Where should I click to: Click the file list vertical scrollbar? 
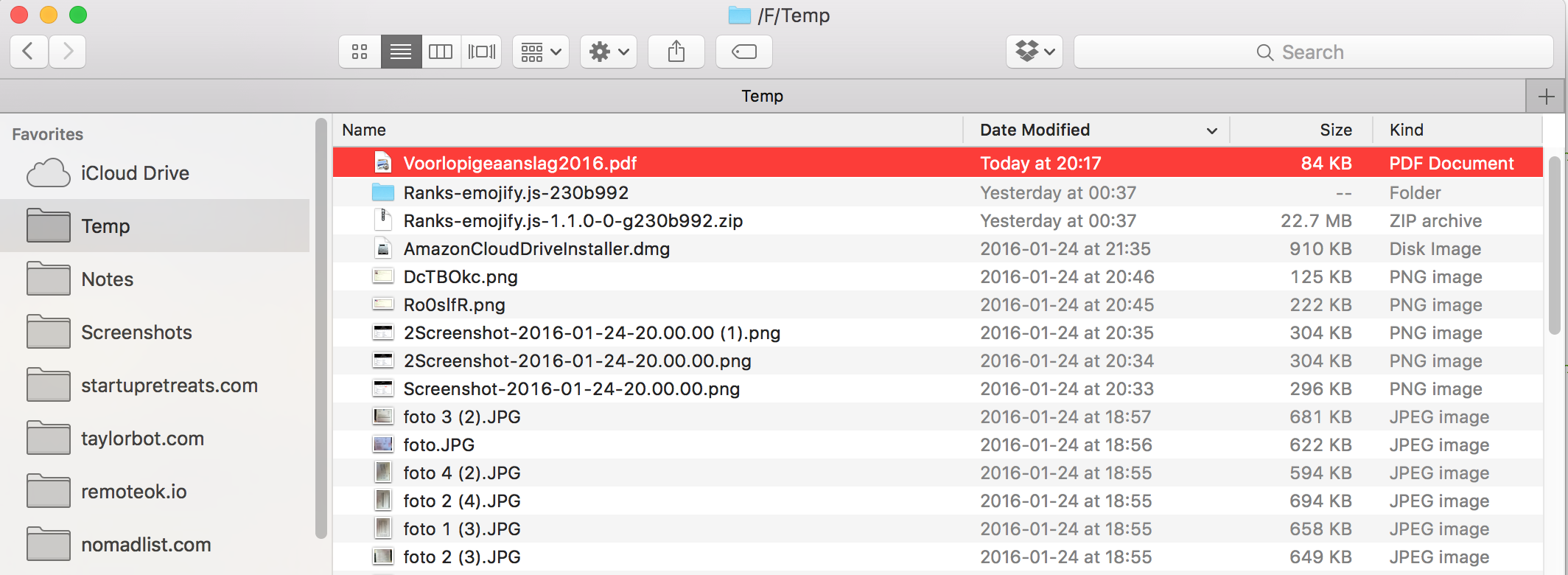pyautogui.click(x=1555, y=245)
